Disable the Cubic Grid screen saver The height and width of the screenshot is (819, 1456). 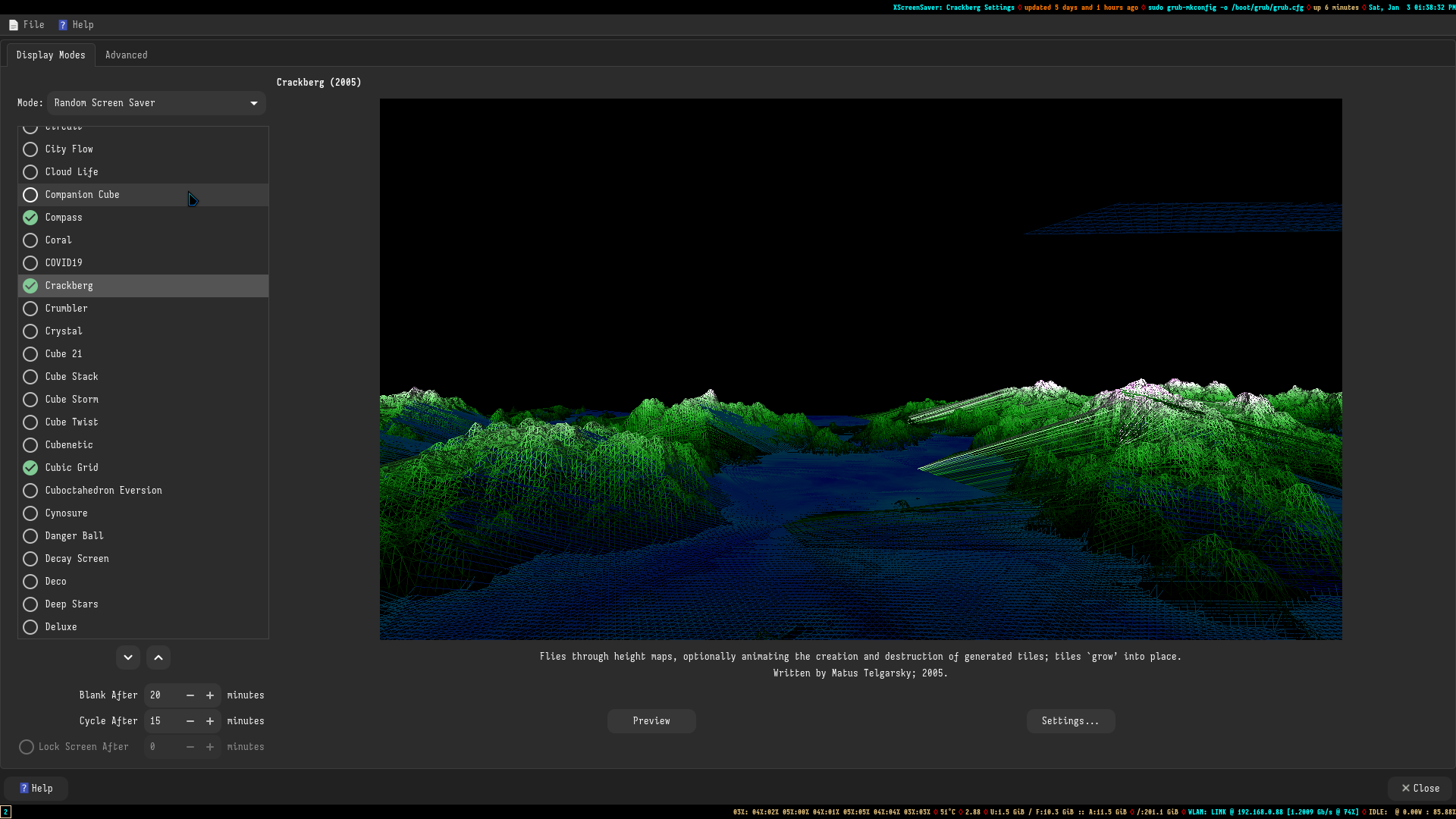30,468
